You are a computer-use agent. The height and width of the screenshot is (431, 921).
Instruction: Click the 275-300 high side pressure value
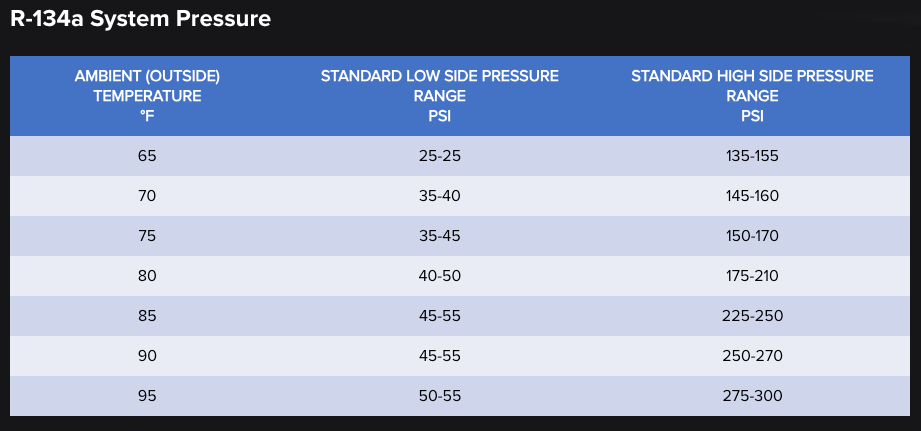pyautogui.click(x=752, y=396)
